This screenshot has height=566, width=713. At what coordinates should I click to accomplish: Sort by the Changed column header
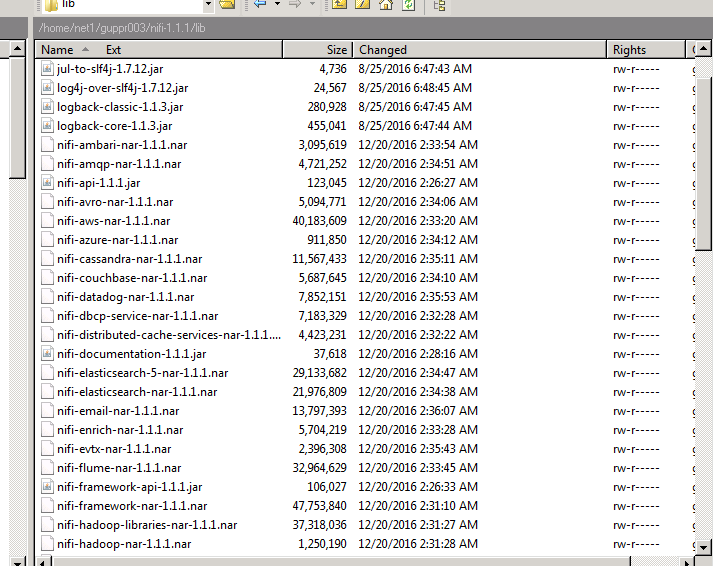[x=479, y=50]
